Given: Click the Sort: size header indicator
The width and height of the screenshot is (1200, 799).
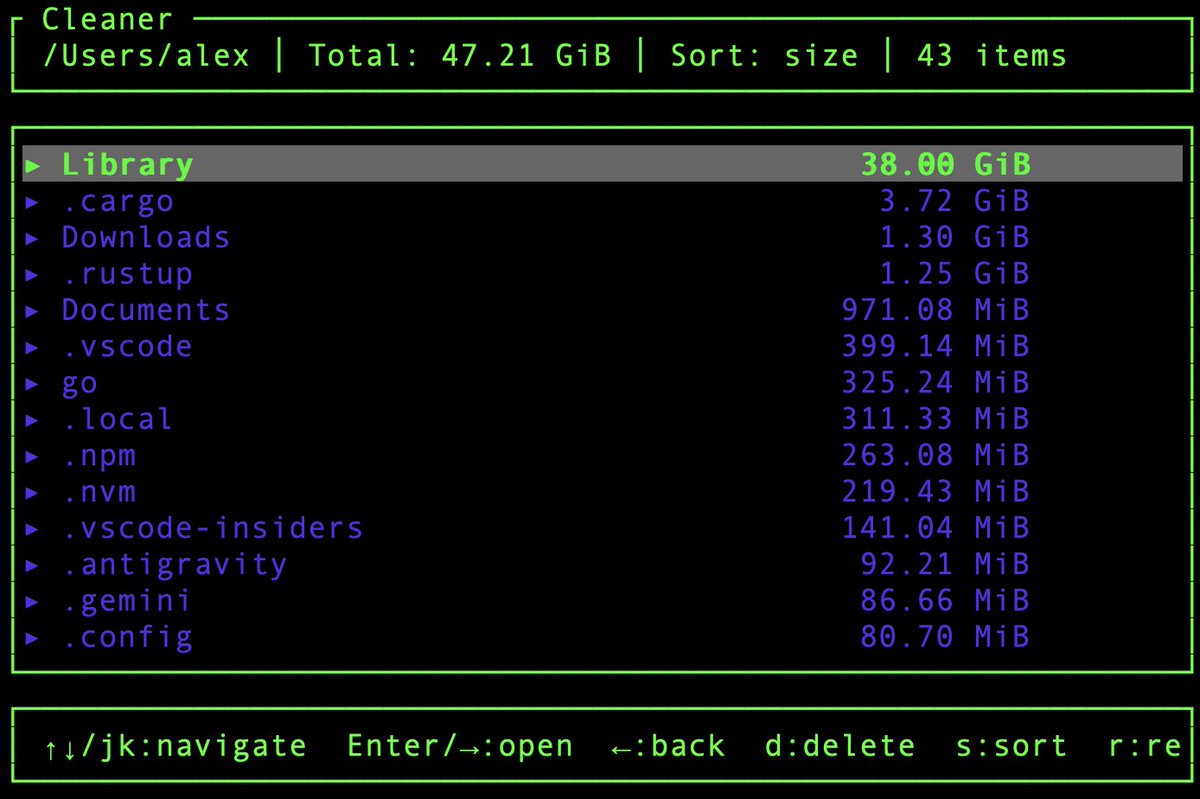Looking at the screenshot, I should coord(764,54).
